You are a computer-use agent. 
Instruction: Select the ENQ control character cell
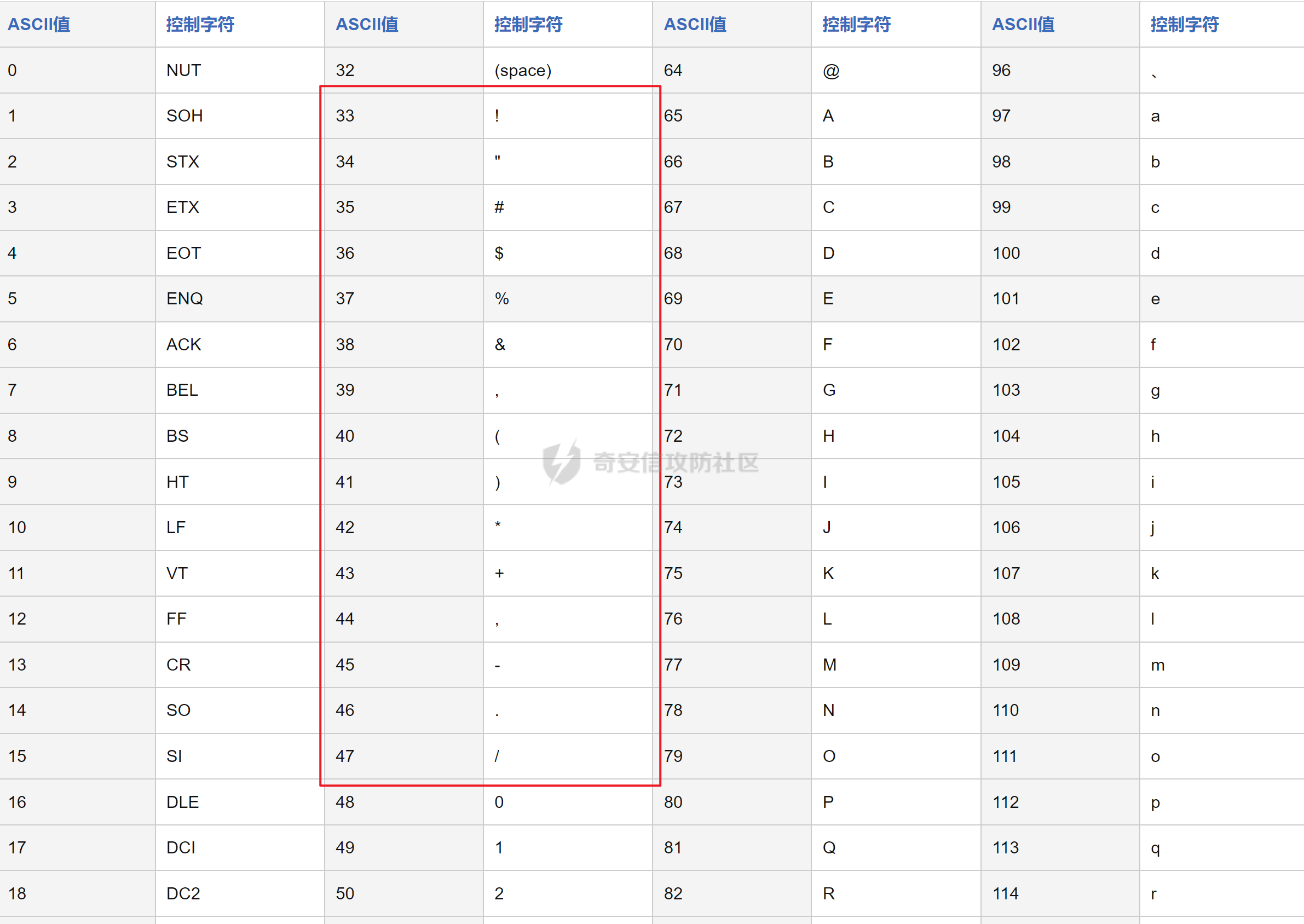[184, 299]
